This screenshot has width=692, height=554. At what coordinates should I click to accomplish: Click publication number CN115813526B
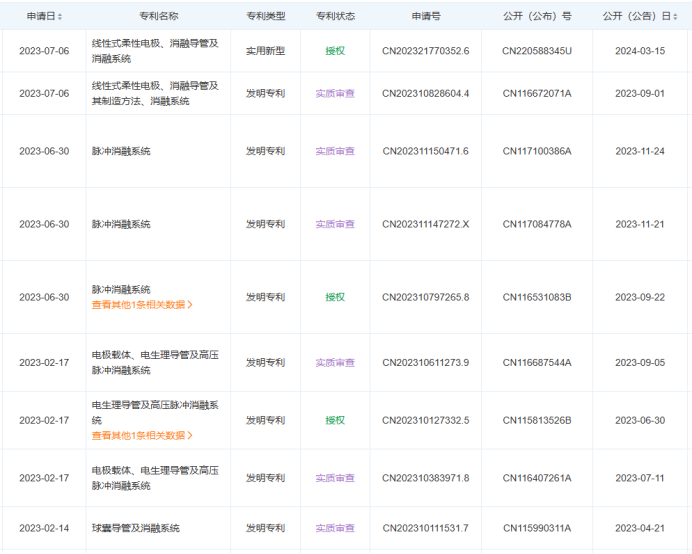point(537,420)
